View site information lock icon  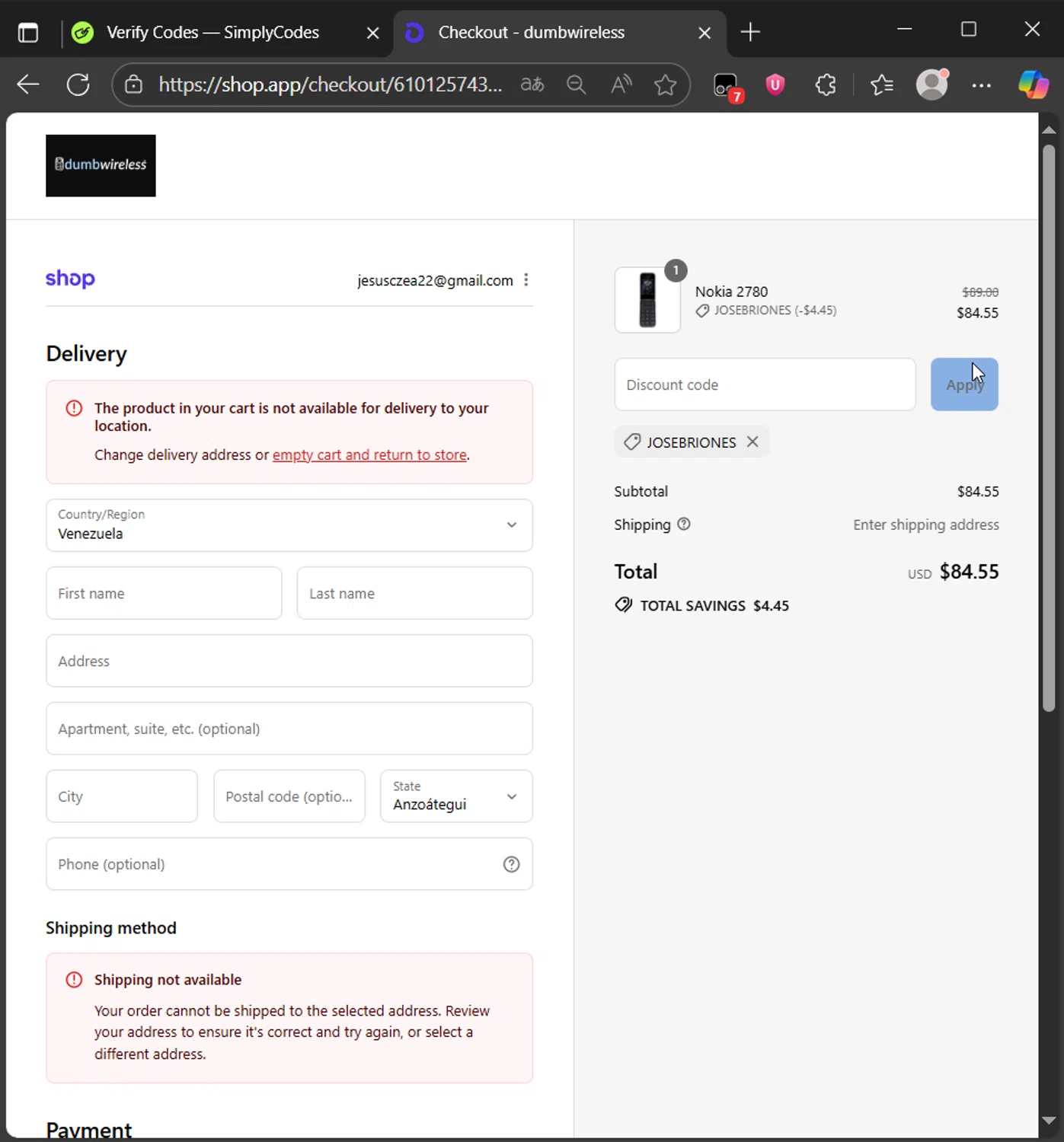click(x=133, y=85)
